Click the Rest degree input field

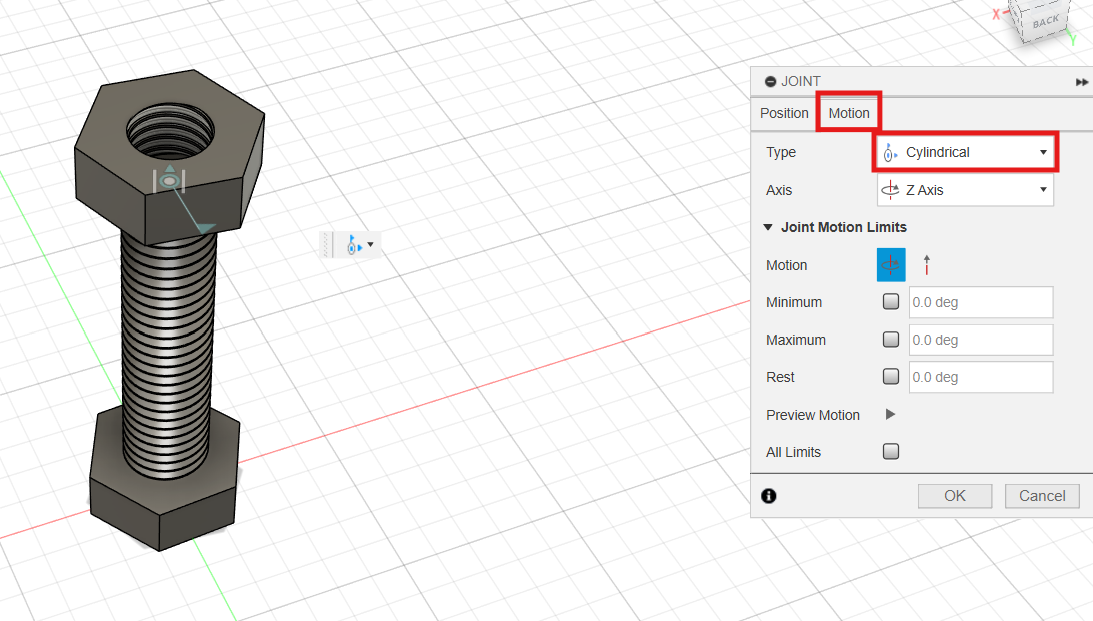981,377
